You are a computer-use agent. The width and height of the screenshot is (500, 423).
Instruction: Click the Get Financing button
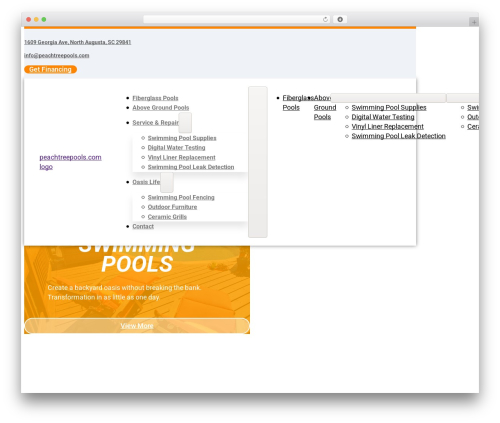(x=50, y=69)
